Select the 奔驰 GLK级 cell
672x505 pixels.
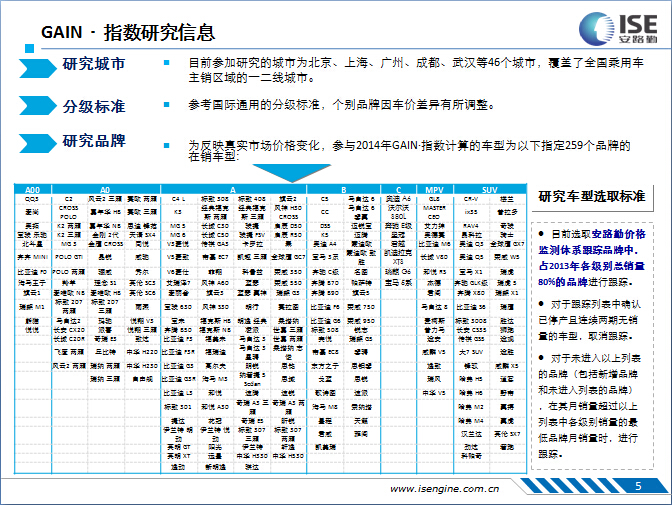pos(471,283)
